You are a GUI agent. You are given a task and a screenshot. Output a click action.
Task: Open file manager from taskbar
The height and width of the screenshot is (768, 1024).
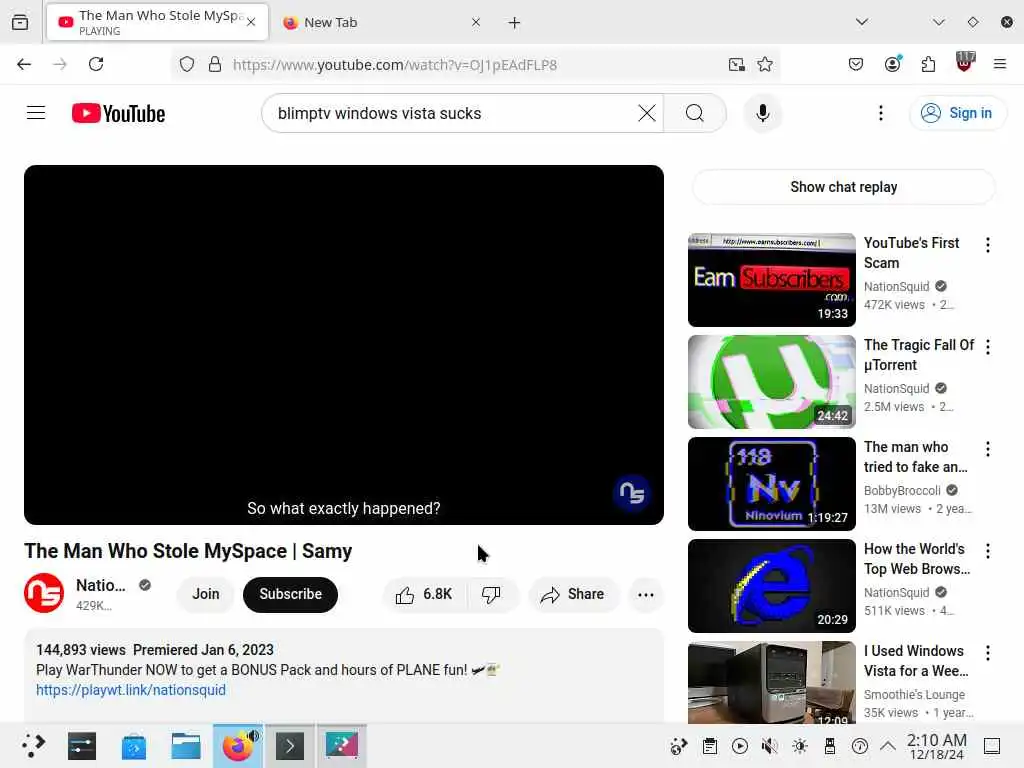coord(185,745)
